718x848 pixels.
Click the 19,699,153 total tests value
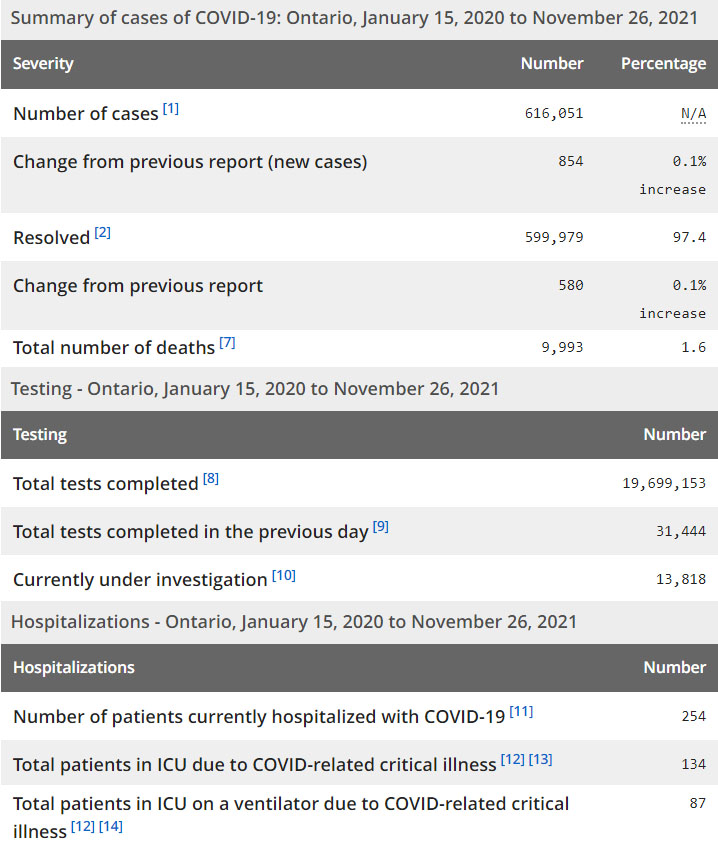[664, 484]
